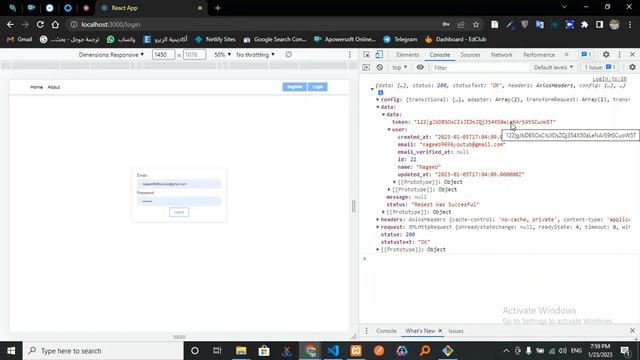Click the share page icon in address bar
This screenshot has width=640, height=360.
pos(461,24)
